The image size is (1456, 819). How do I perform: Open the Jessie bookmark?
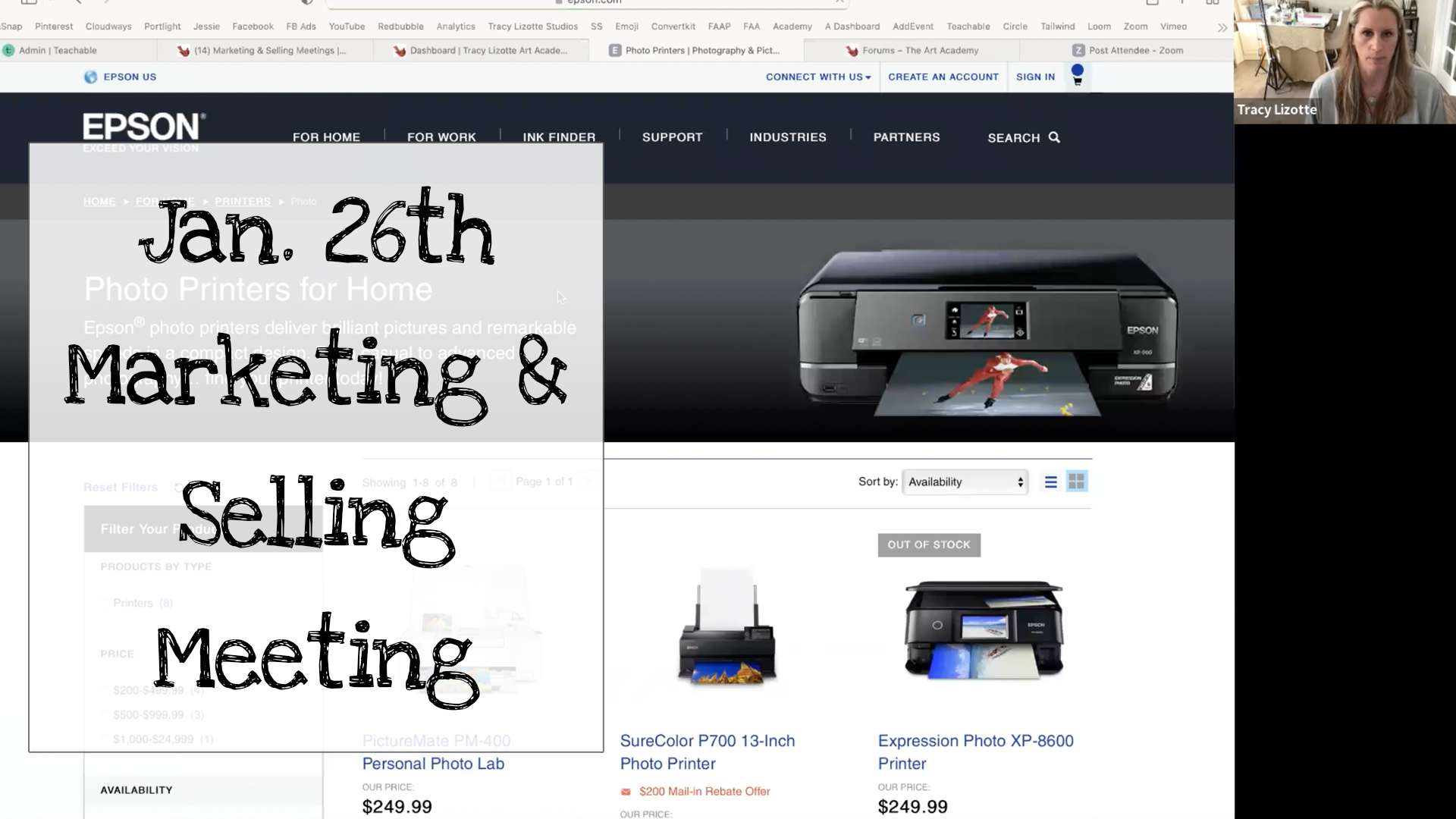coord(206,27)
